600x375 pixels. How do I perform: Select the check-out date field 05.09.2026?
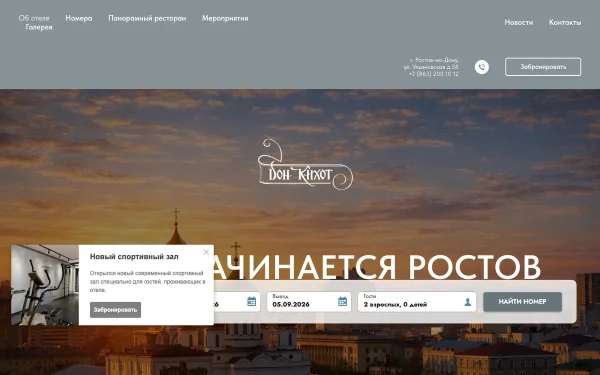pos(309,302)
